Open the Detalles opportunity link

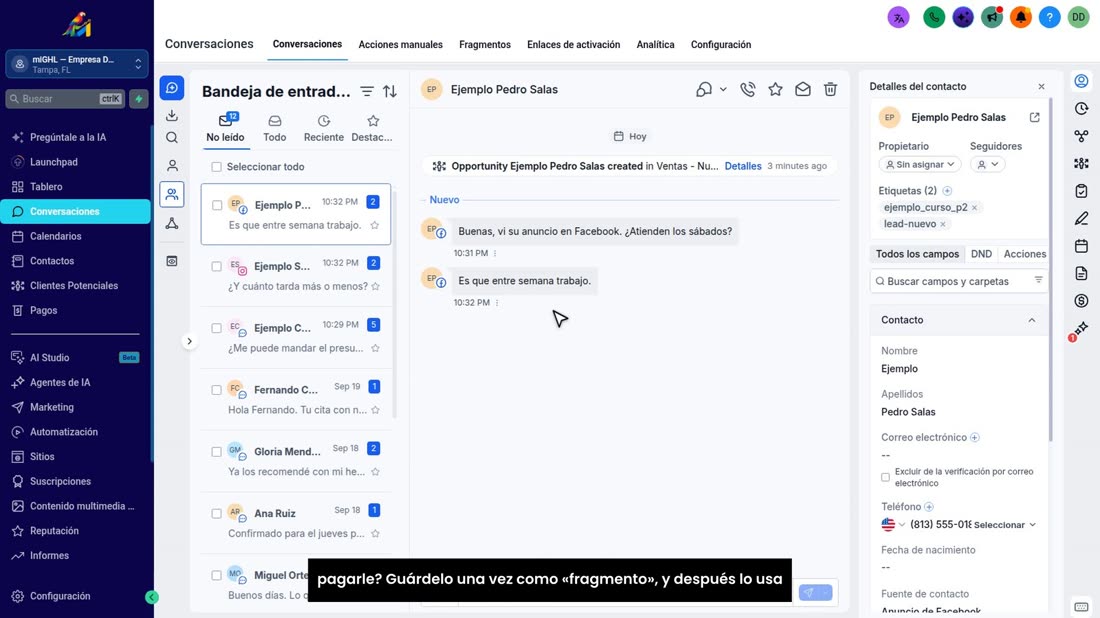(x=743, y=166)
